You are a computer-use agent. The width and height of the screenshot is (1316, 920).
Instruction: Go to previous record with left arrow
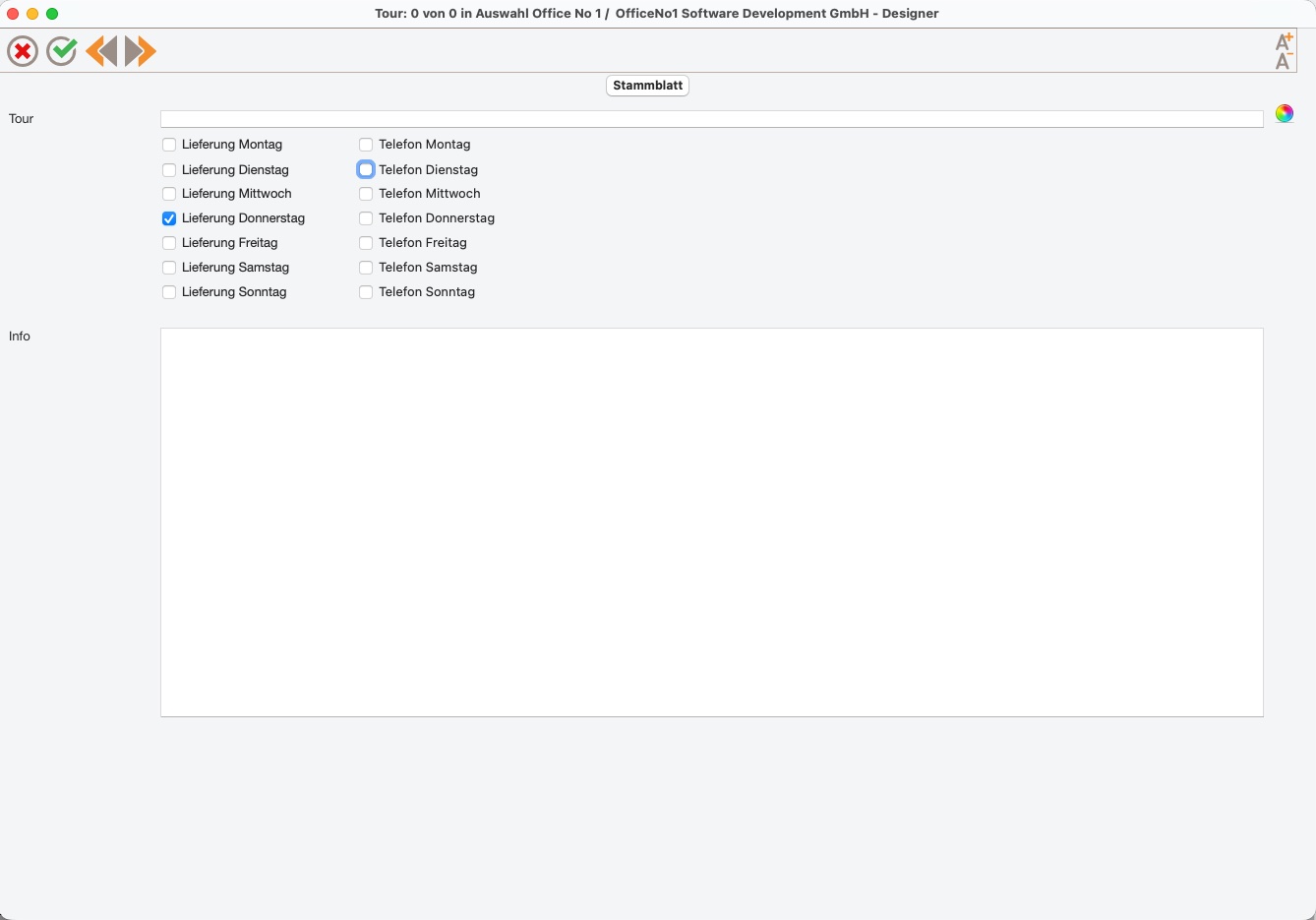[x=101, y=51]
